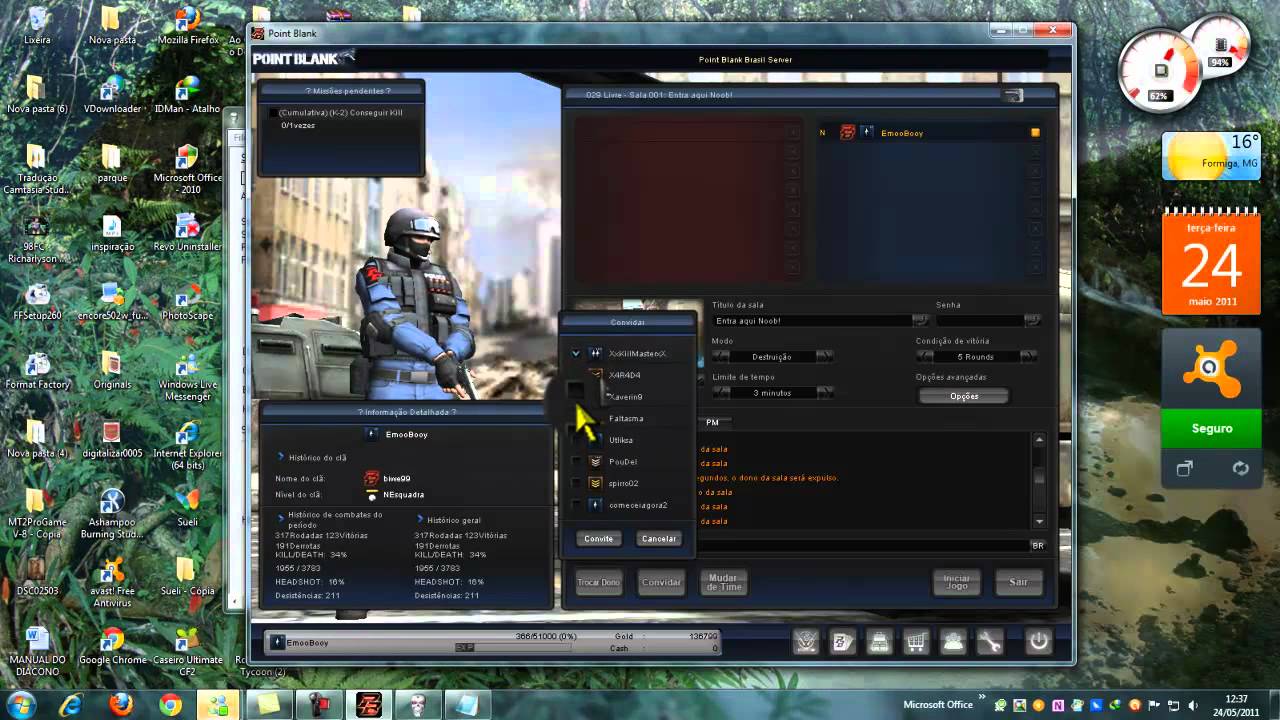
Task: Open the avast! gadget icon
Action: pyautogui.click(x=1211, y=370)
